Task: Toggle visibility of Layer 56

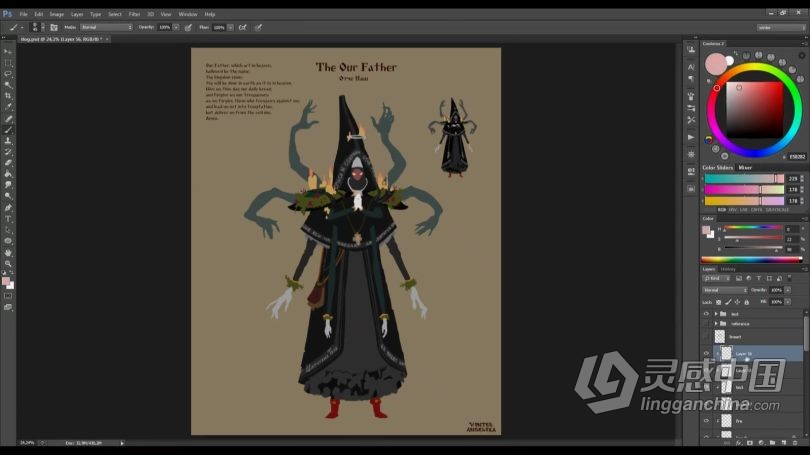Action: tap(706, 354)
